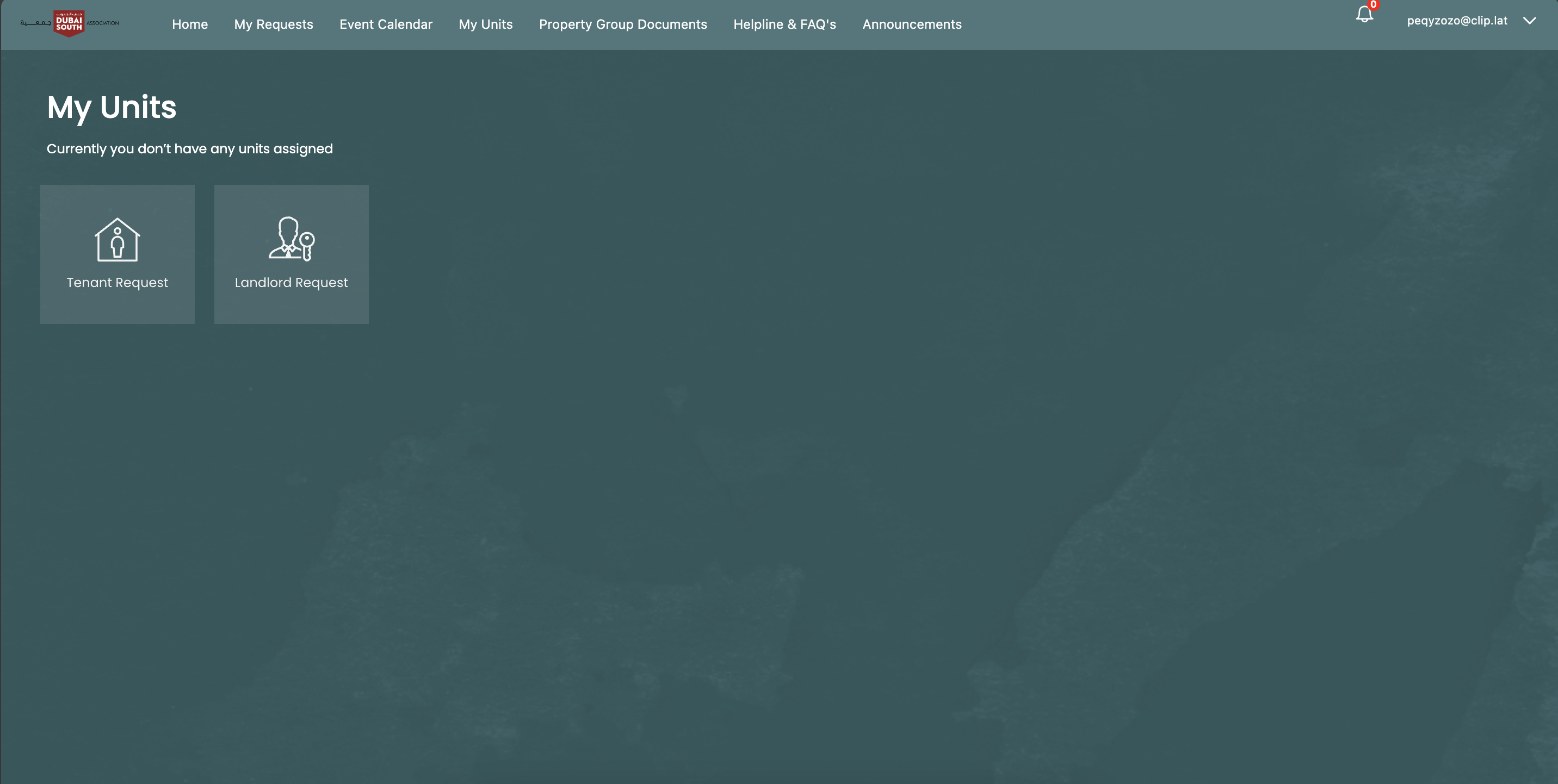This screenshot has width=1558, height=784.
Task: Click the Landlord Request label
Action: [x=291, y=282]
